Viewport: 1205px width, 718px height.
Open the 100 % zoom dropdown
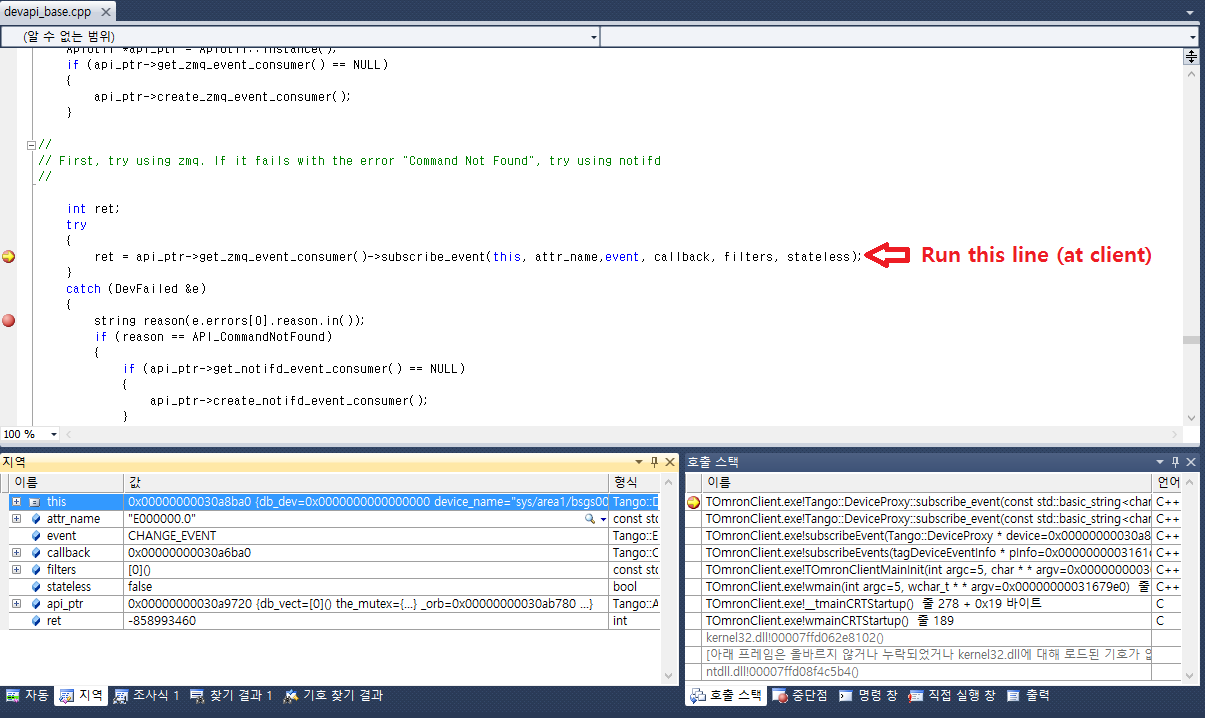pos(53,435)
